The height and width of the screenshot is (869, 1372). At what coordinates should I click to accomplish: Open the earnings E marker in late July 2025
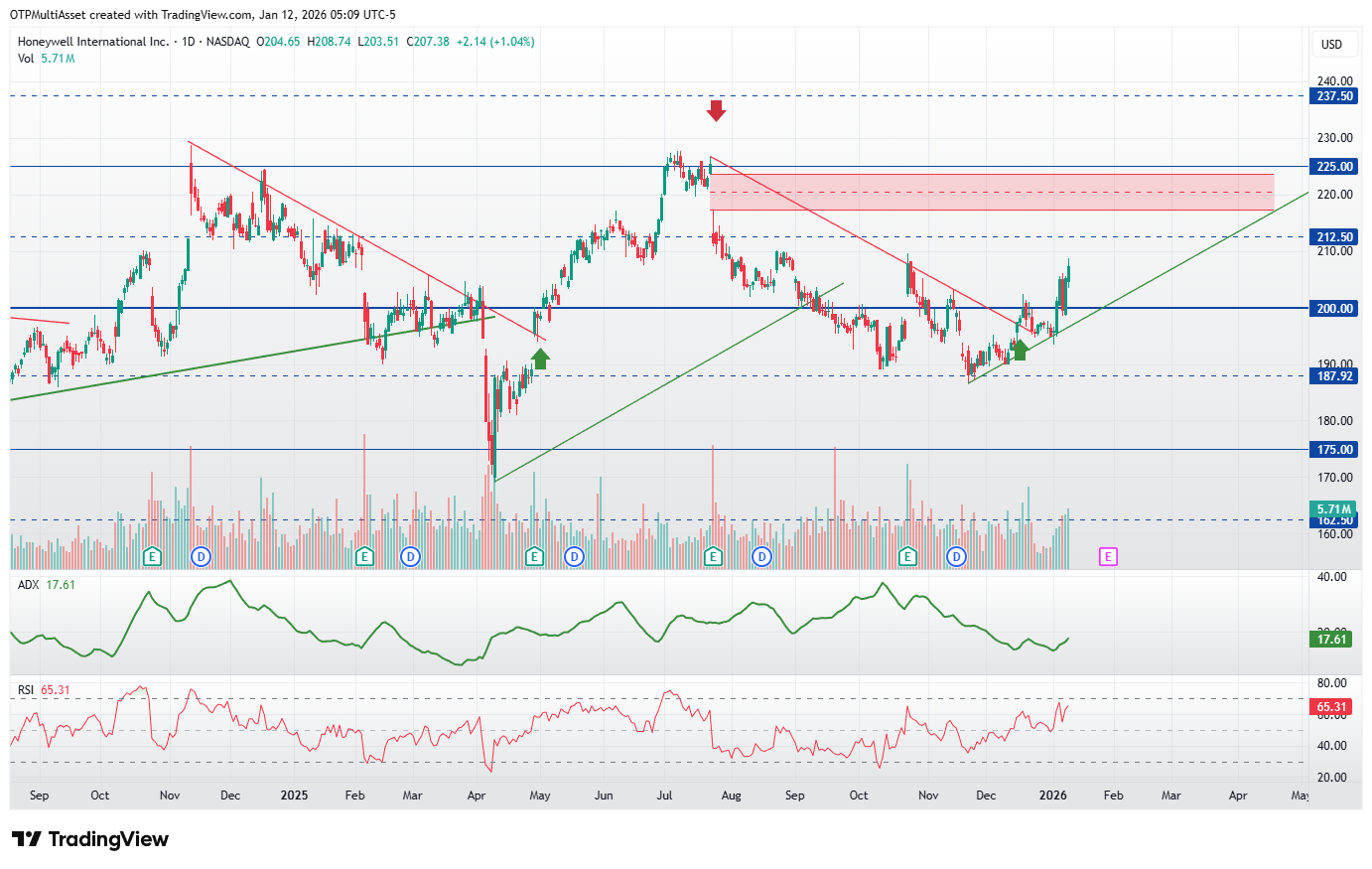coord(713,556)
